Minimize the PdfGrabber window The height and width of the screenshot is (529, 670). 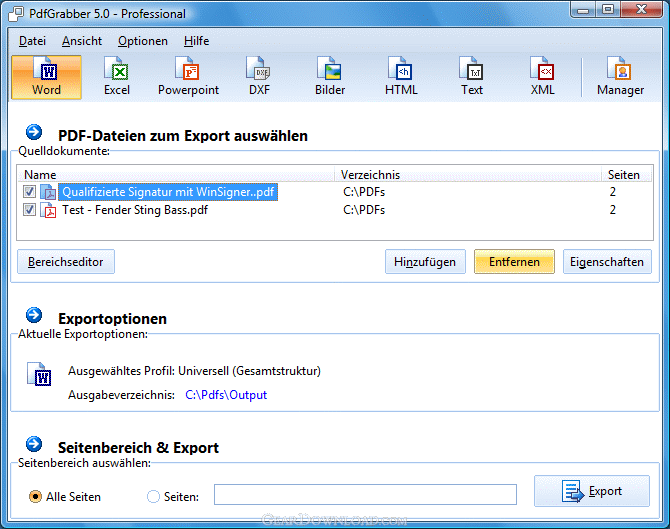(x=583, y=10)
